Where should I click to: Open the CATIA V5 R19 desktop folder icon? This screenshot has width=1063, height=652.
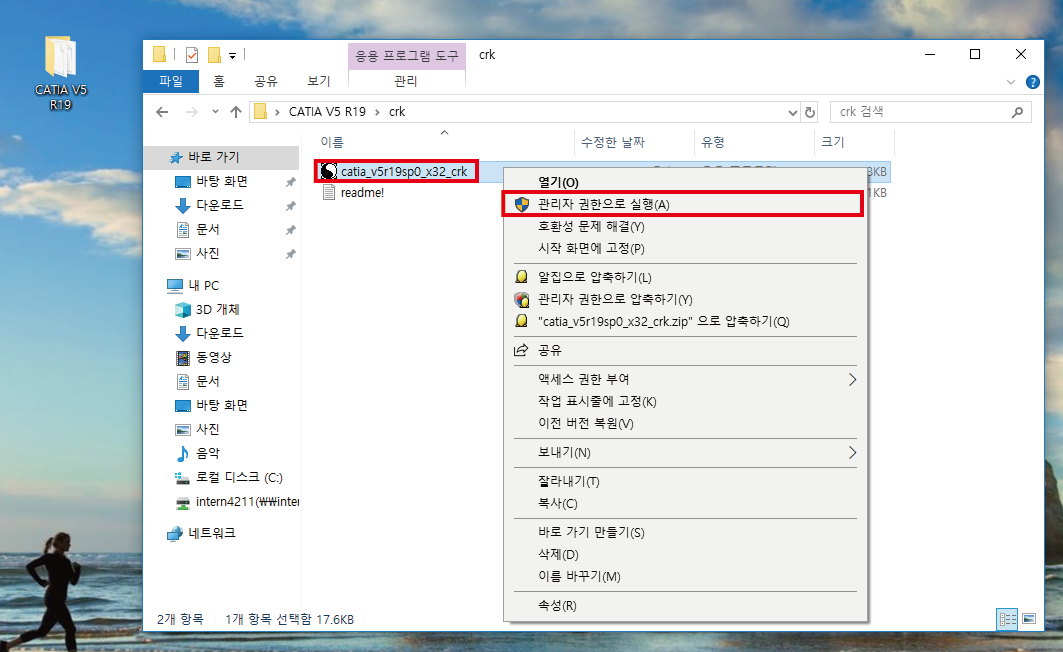click(60, 73)
